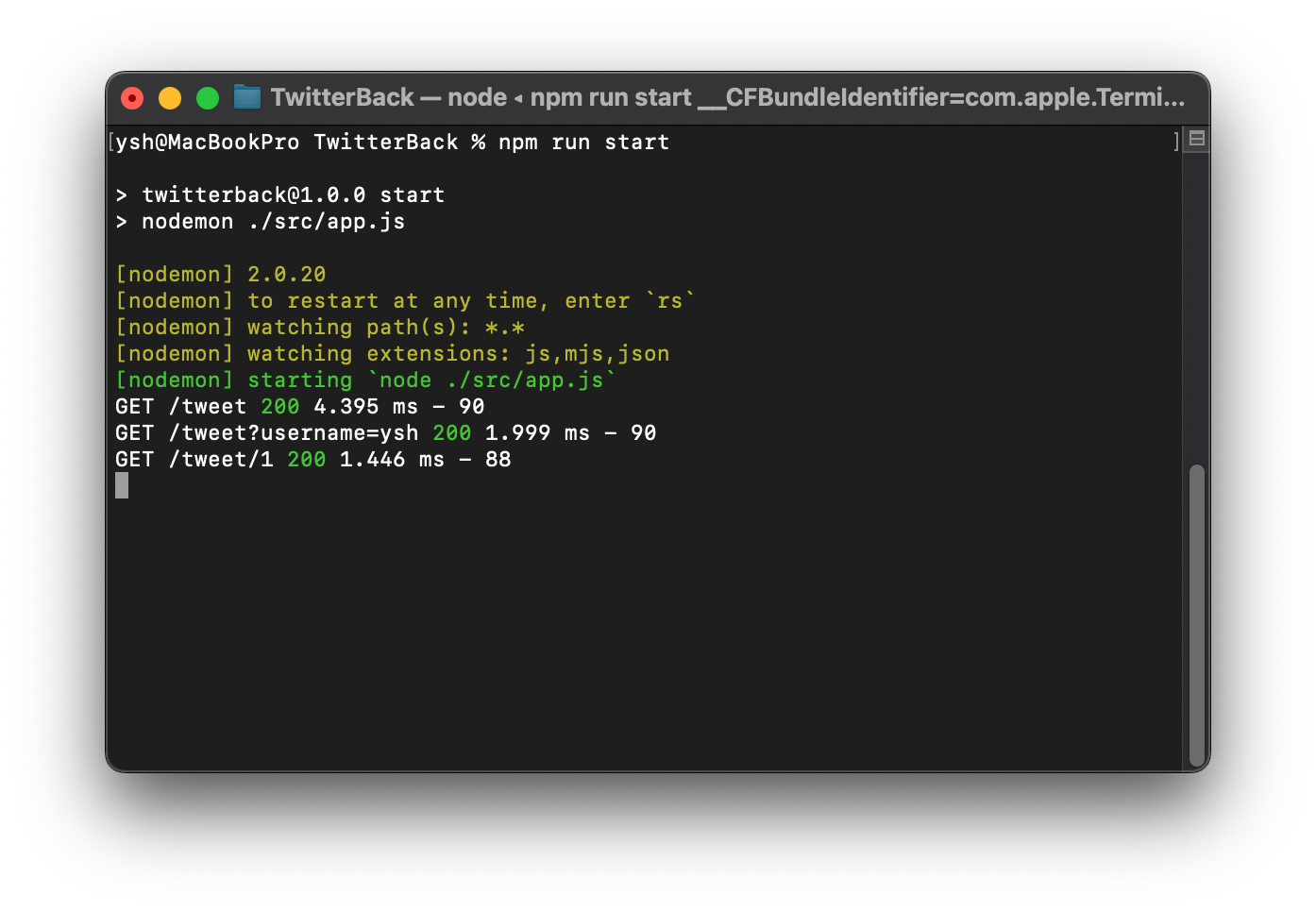Screen dimensions: 1316x912
Task: Click the block cursor below the logs
Action: click(122, 485)
